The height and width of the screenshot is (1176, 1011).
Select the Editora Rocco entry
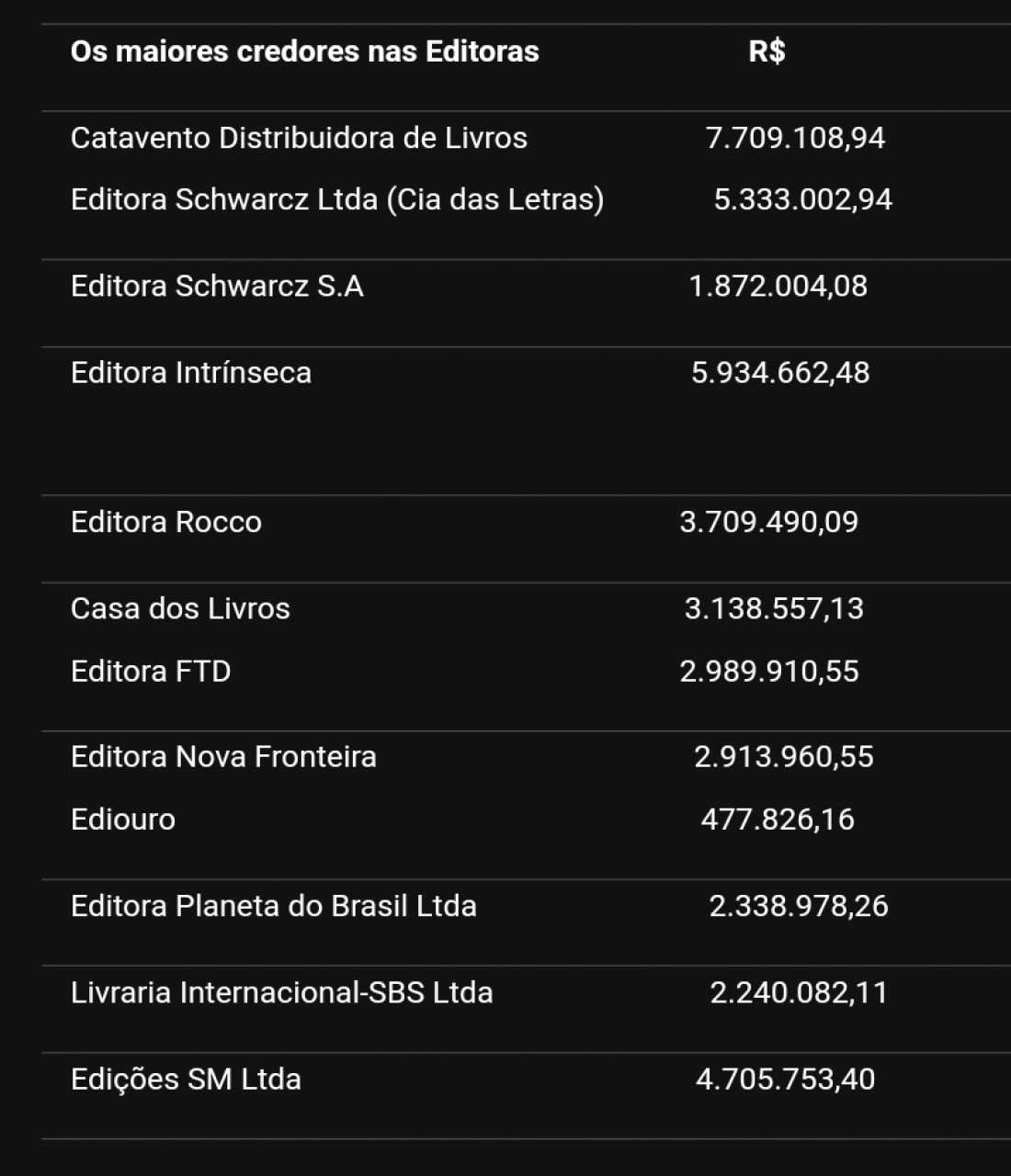click(166, 522)
